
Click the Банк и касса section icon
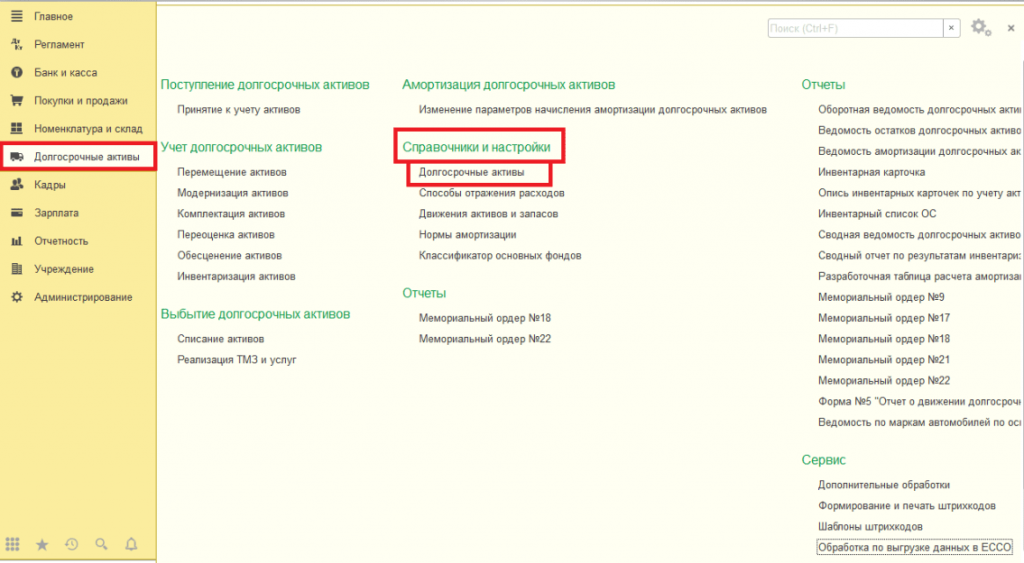pyautogui.click(x=16, y=73)
